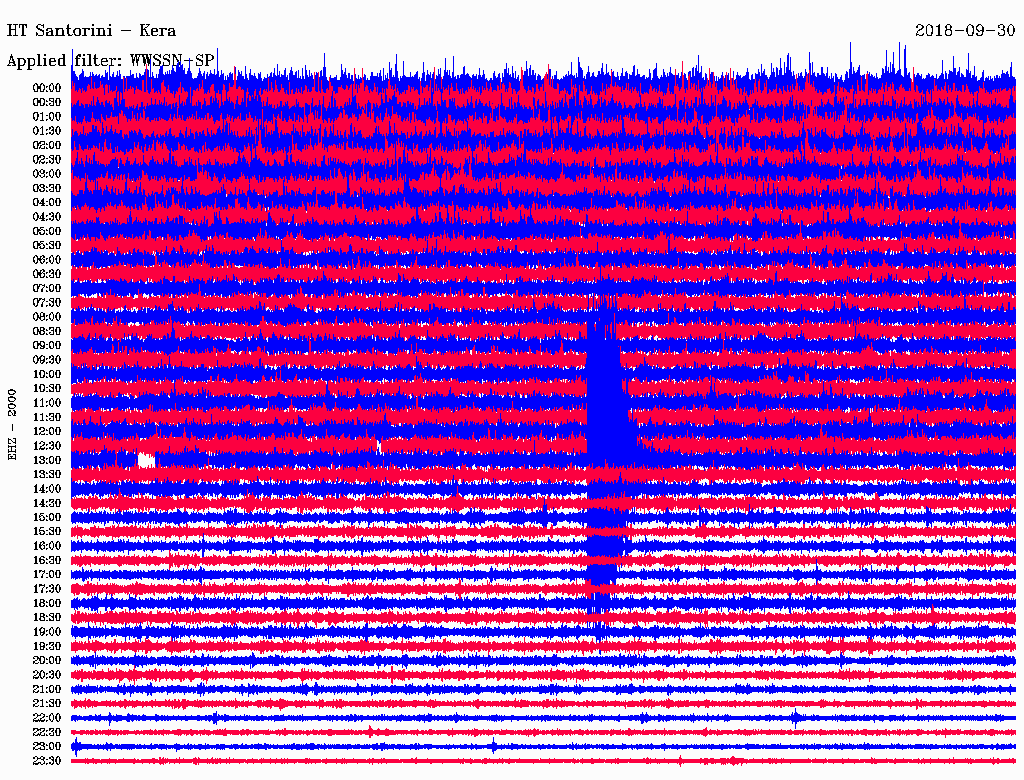Select the 14:30 time label
This screenshot has width=1024, height=780.
click(47, 504)
